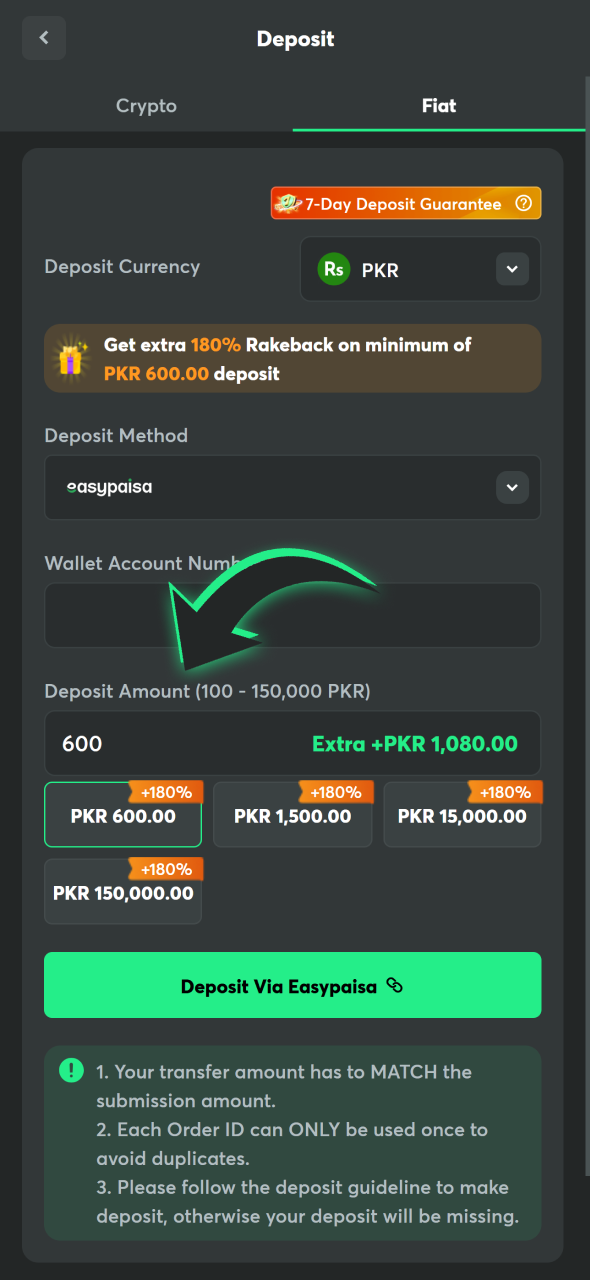Click the Deposit Via Easypaisa button

[x=292, y=985]
